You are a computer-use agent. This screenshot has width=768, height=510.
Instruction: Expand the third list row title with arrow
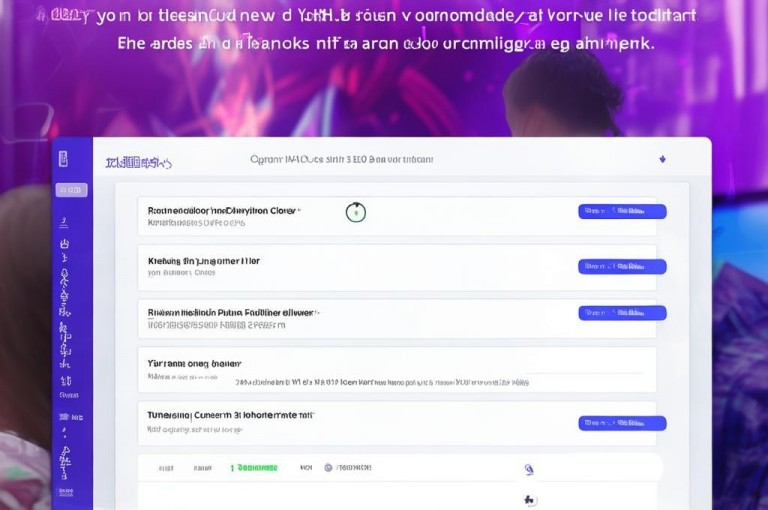pyautogui.click(x=233, y=313)
